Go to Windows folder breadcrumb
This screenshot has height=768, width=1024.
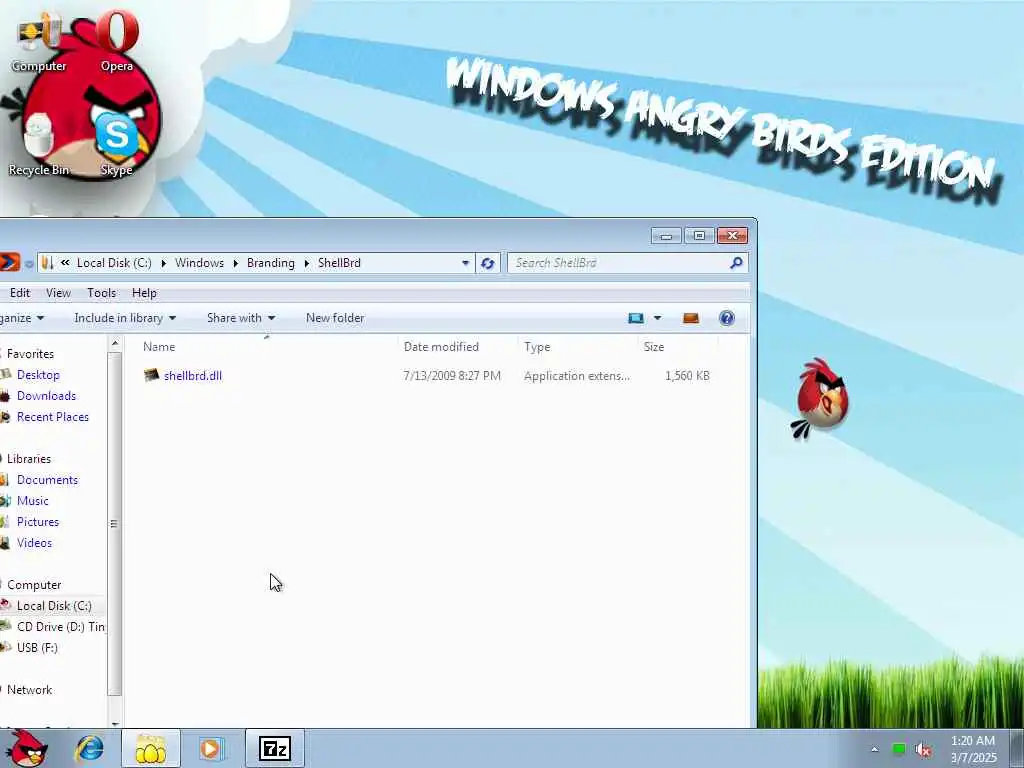point(199,263)
